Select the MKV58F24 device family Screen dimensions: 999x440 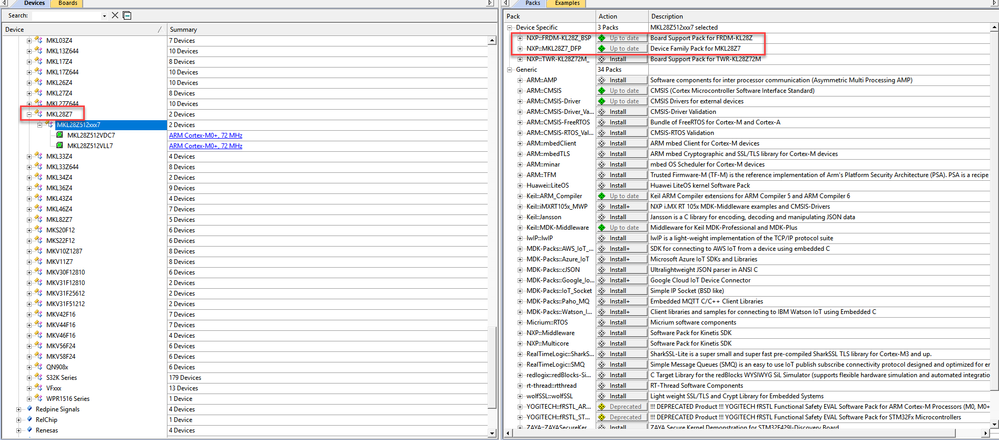click(61, 356)
